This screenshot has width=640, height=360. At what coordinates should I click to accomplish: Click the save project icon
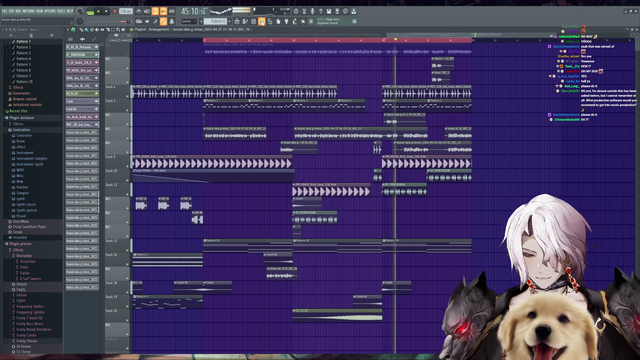coord(329,11)
